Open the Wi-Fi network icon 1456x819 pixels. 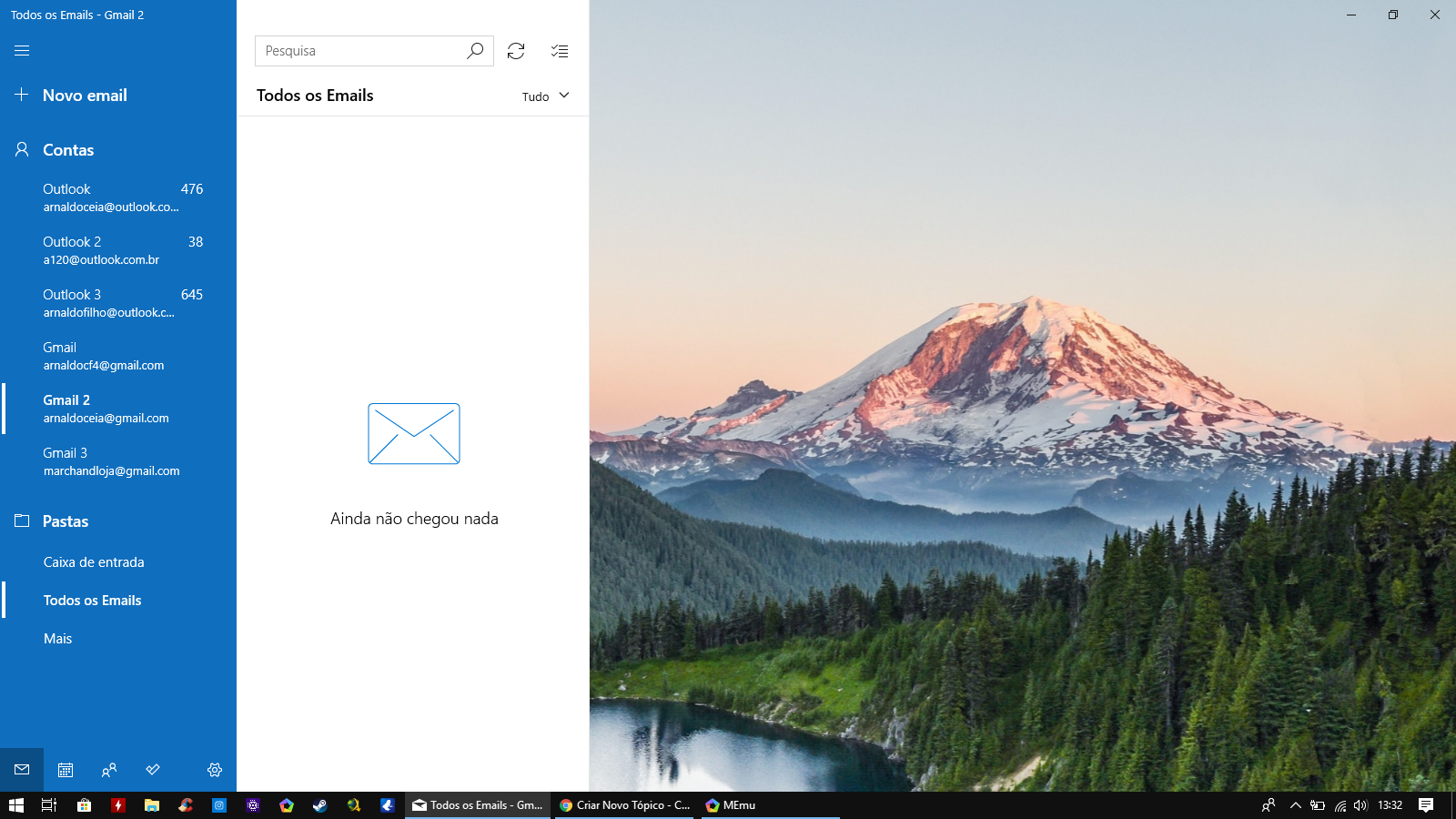click(x=1340, y=805)
